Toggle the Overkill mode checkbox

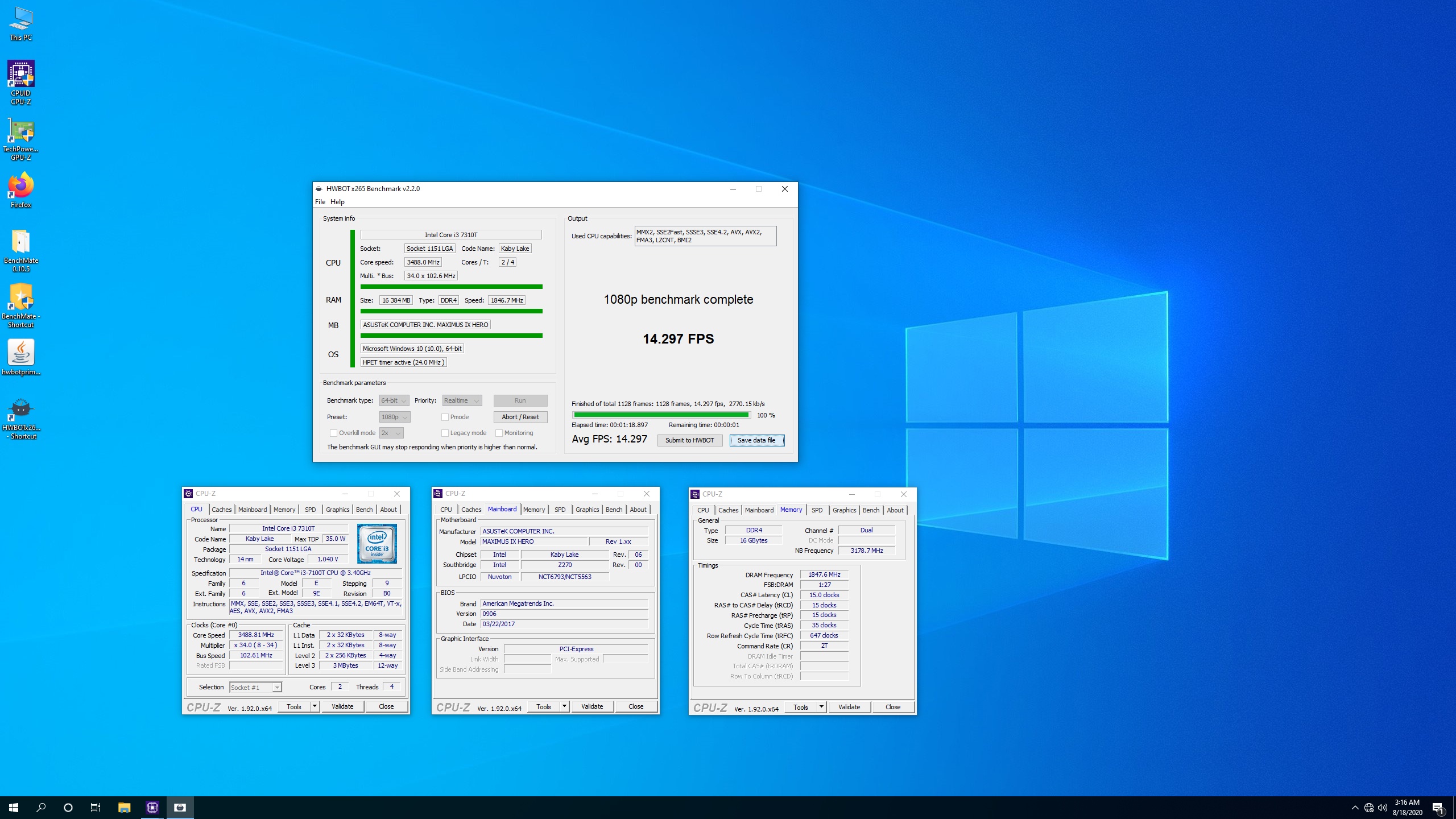pyautogui.click(x=334, y=433)
